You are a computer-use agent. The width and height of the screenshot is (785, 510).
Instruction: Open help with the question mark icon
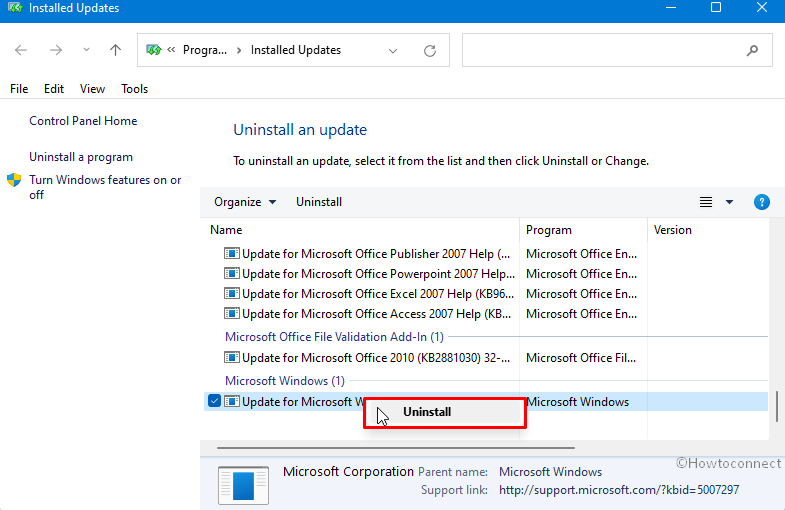click(x=761, y=202)
